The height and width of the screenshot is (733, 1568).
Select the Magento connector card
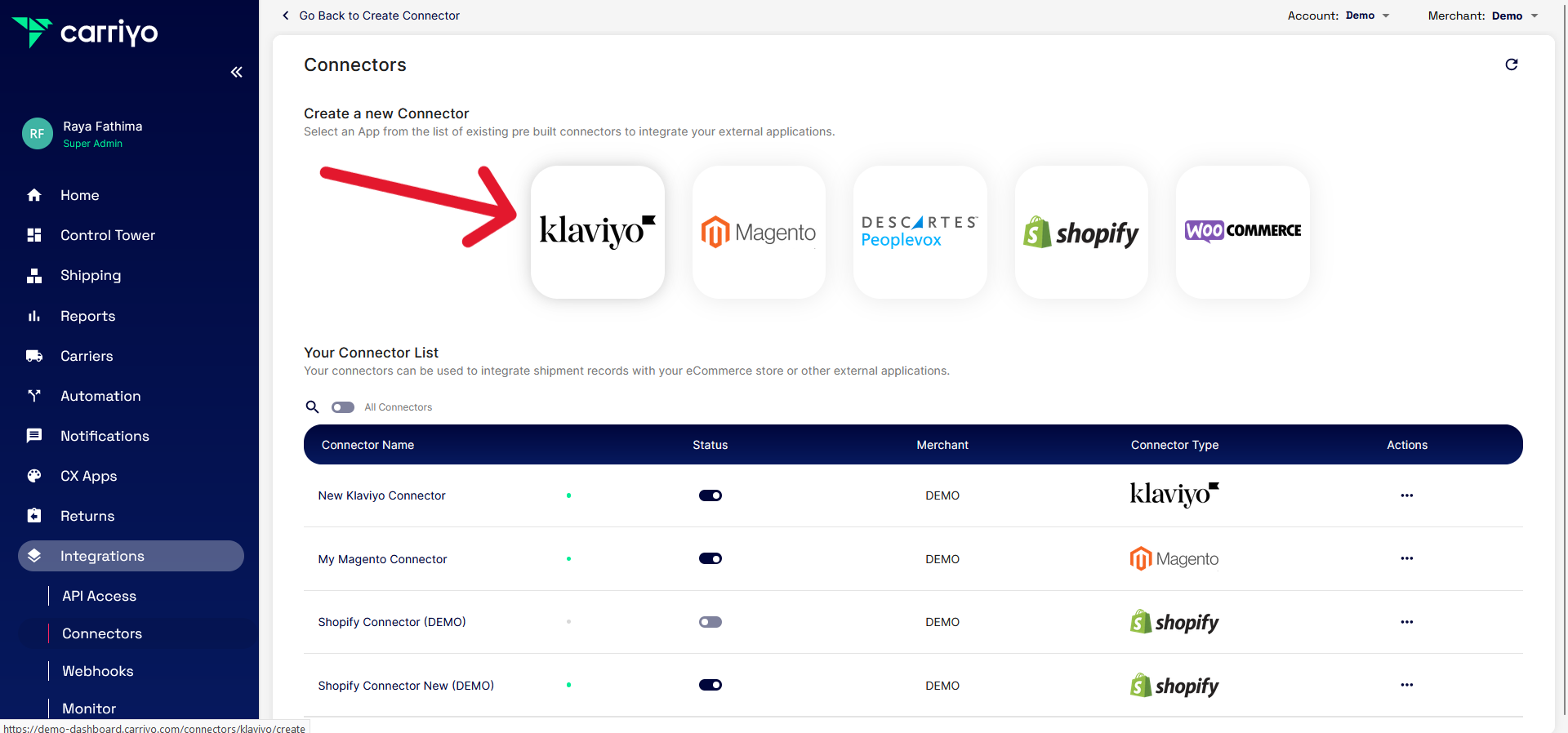759,233
